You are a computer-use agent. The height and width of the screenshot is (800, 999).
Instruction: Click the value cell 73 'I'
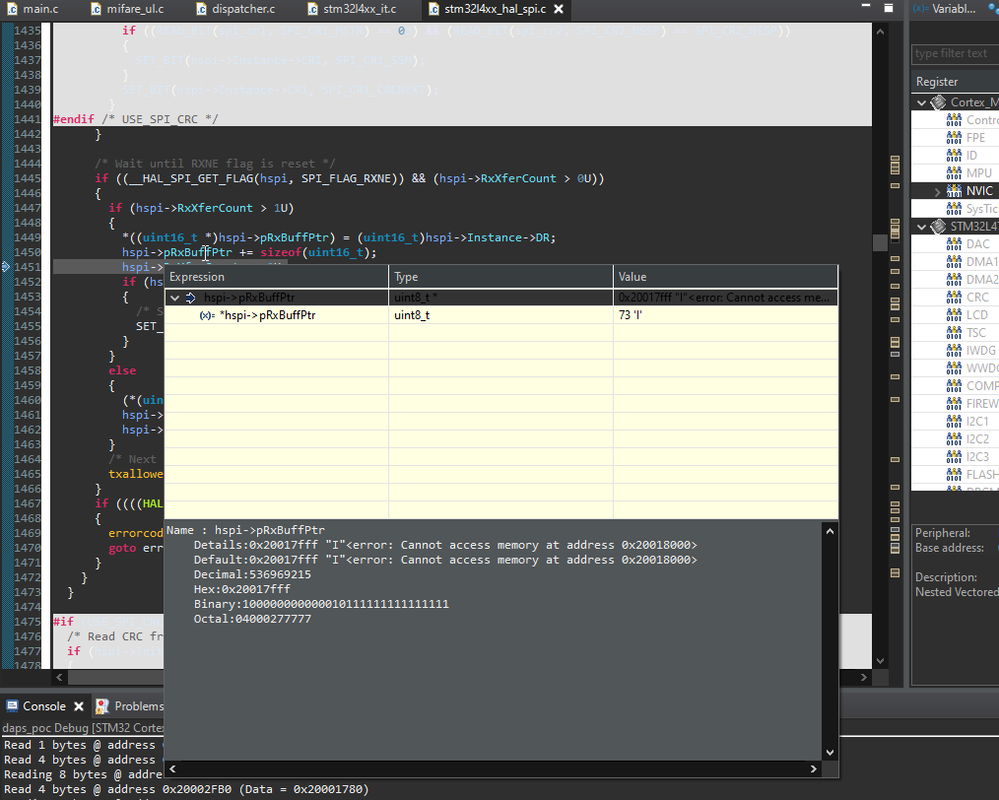click(725, 315)
